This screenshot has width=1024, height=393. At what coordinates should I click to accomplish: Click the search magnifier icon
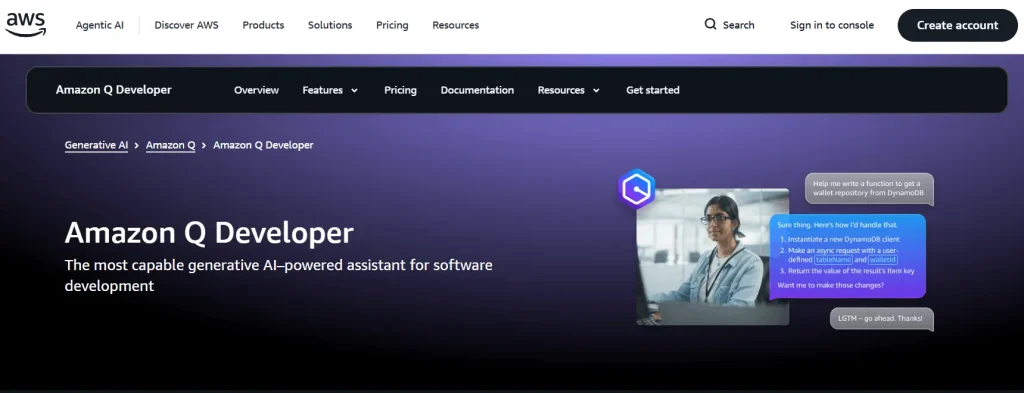click(x=711, y=25)
